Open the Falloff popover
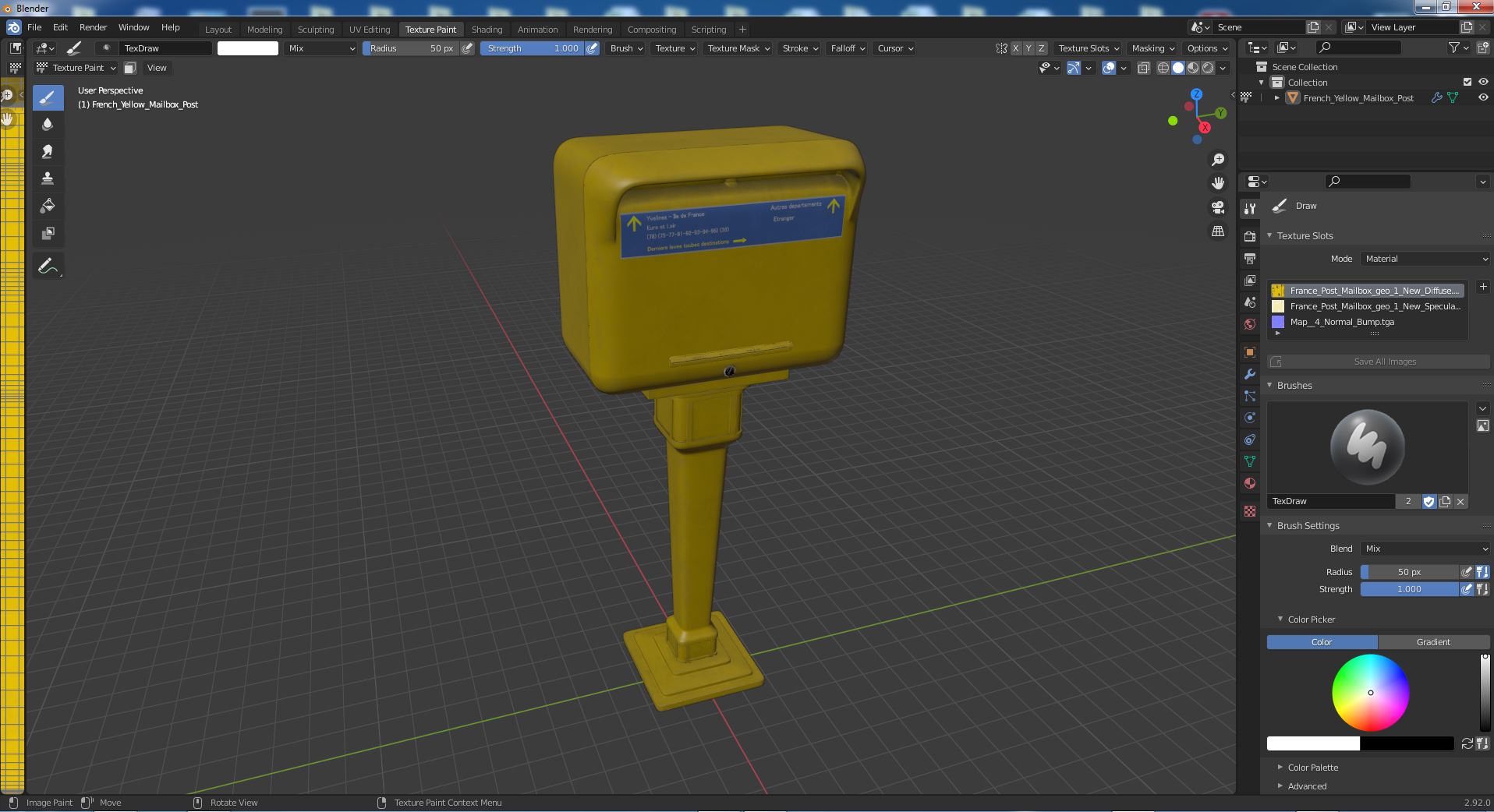 tap(848, 48)
